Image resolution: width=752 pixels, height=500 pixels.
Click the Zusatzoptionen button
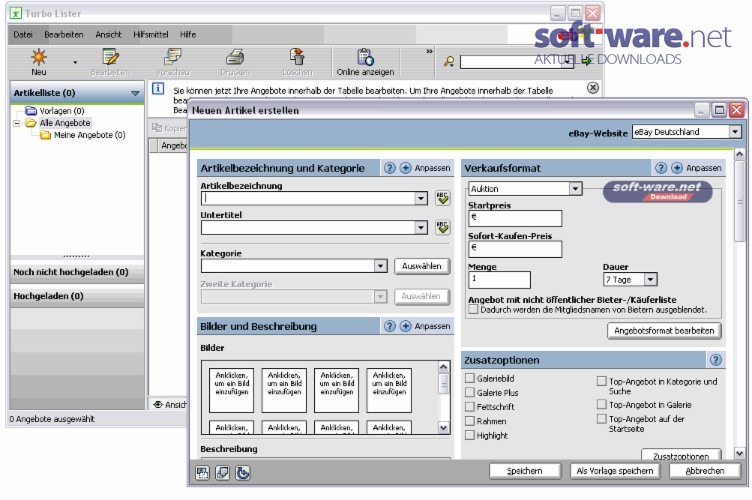pyautogui.click(x=681, y=455)
